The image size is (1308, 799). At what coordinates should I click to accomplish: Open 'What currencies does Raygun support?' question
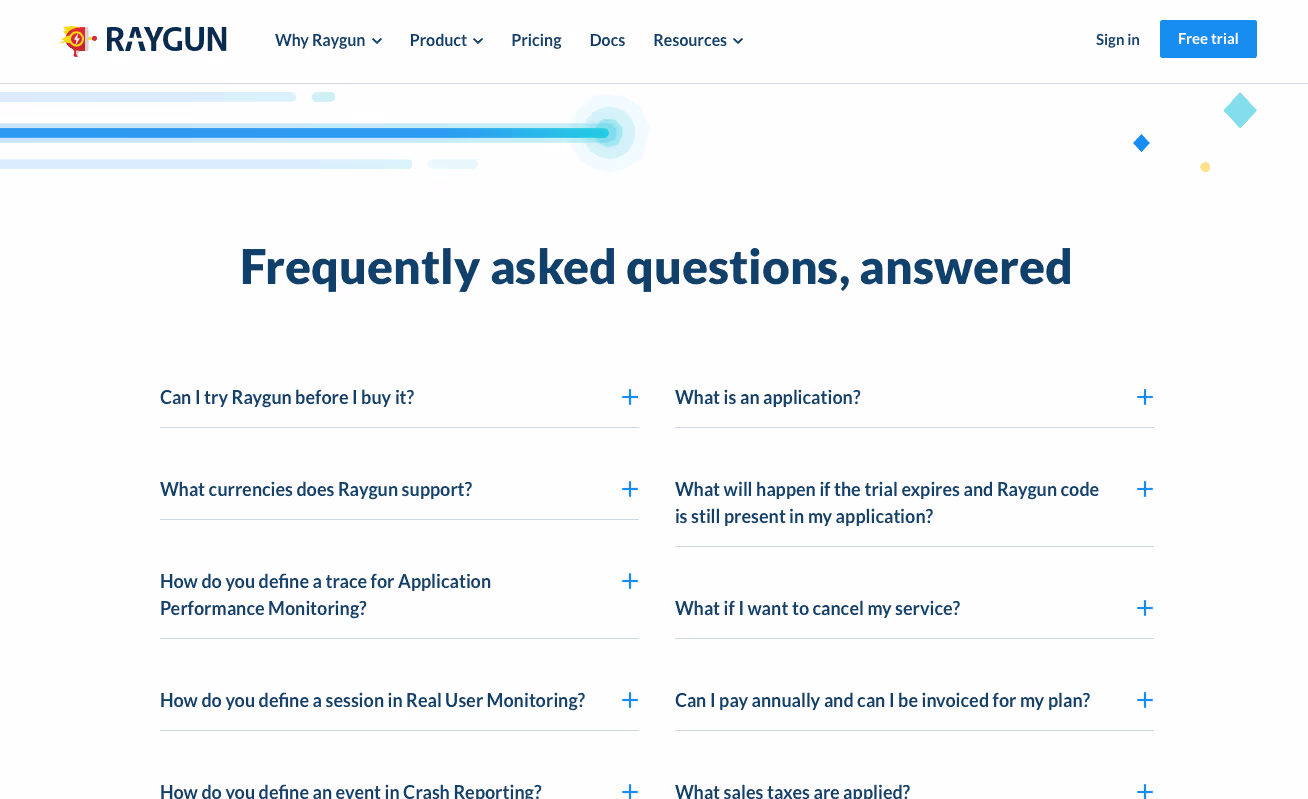316,489
